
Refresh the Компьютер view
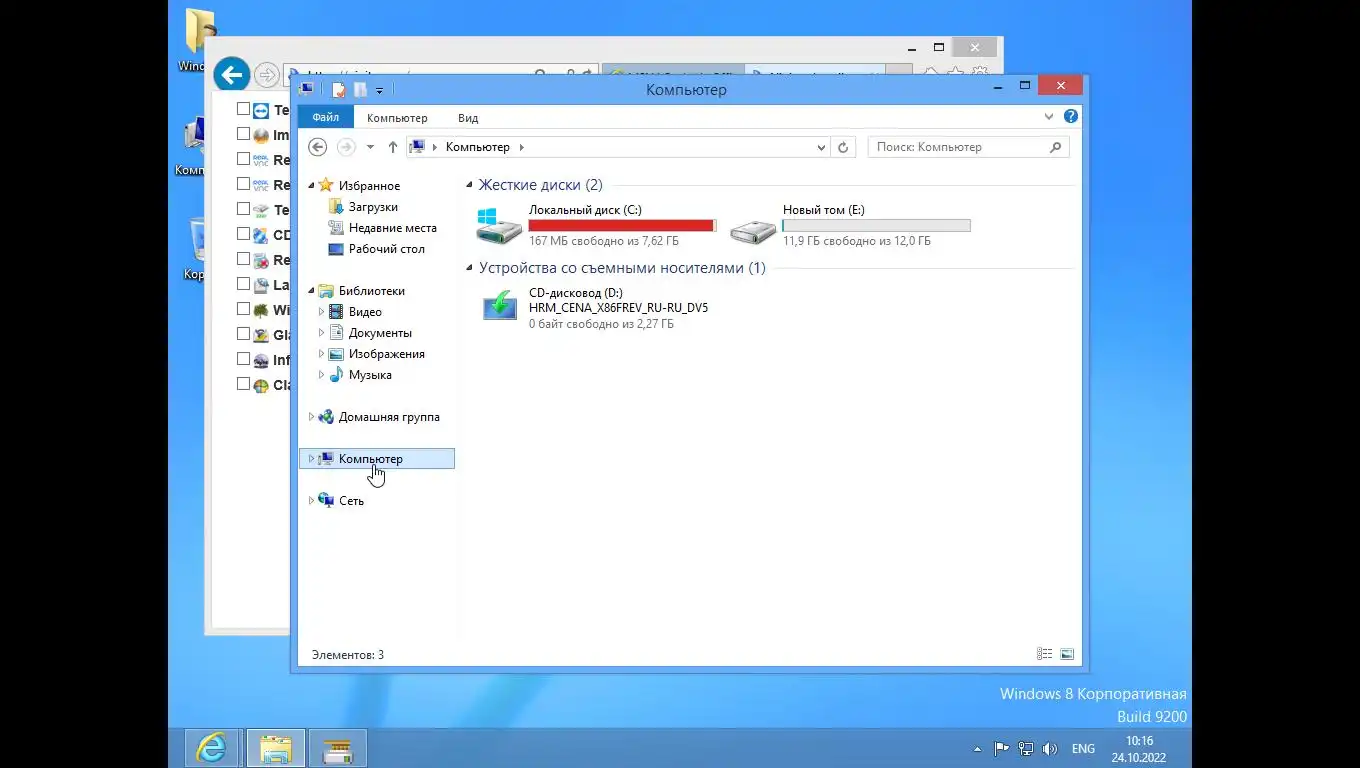[843, 147]
